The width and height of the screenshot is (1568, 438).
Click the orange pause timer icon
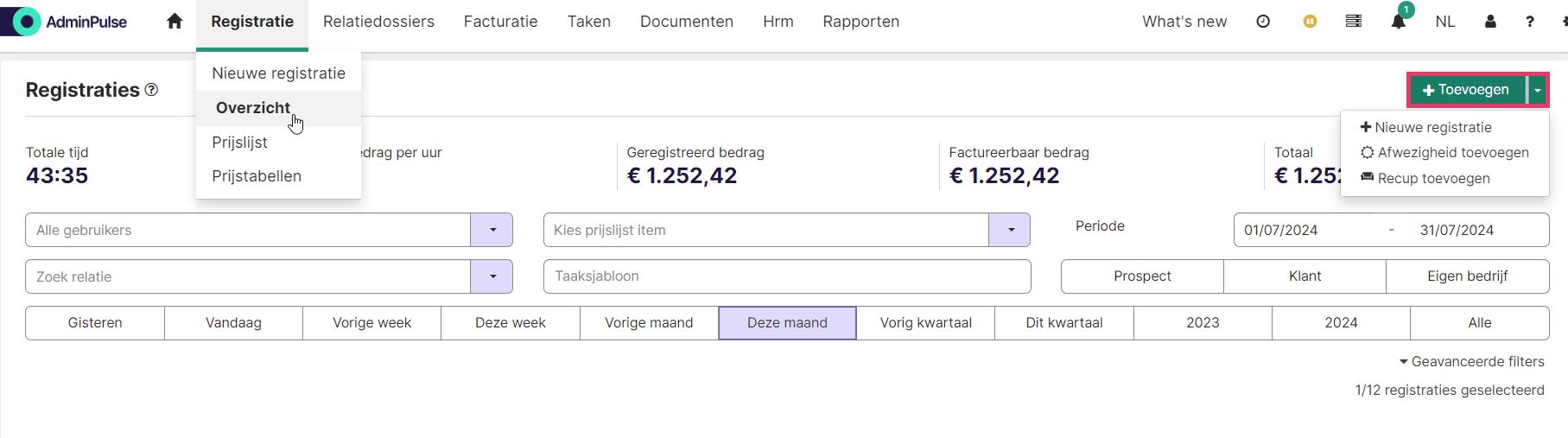[x=1310, y=22]
